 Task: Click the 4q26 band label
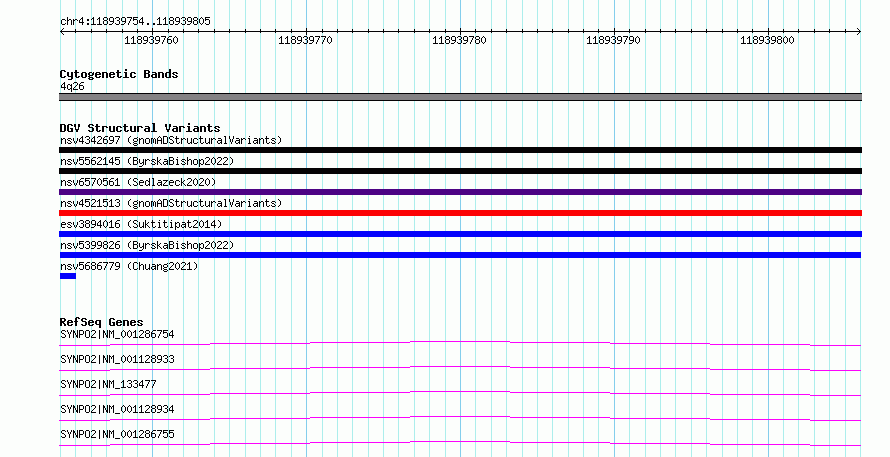click(x=72, y=86)
